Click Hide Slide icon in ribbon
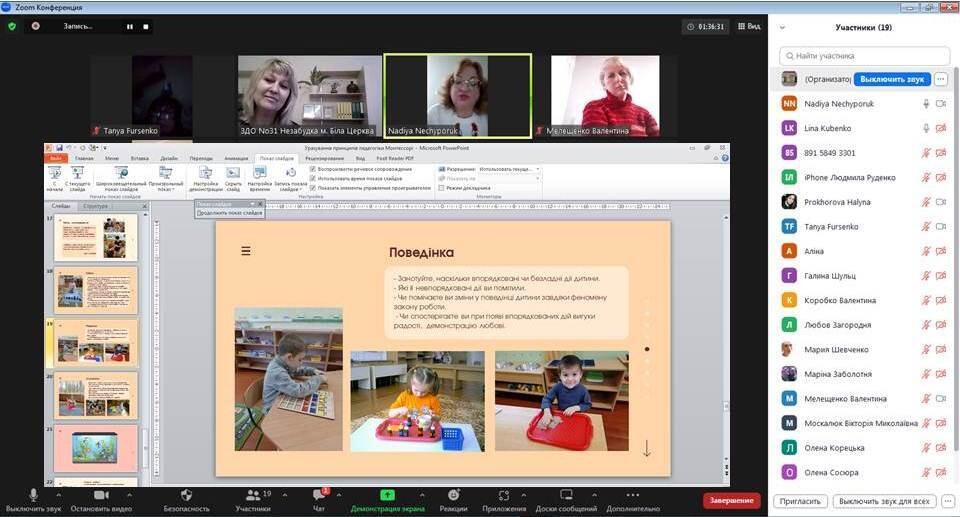Image resolution: width=960 pixels, height=517 pixels. (233, 173)
